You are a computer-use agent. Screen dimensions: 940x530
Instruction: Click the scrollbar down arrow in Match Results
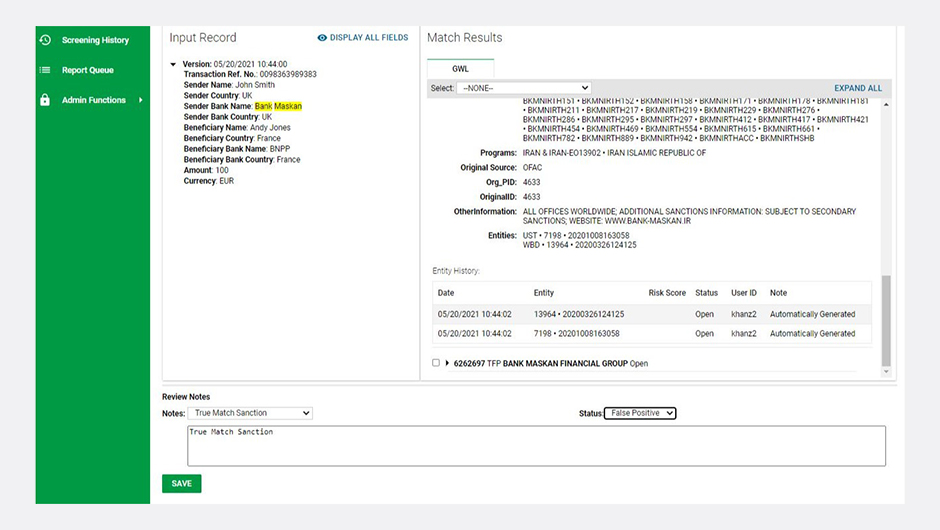(x=886, y=372)
